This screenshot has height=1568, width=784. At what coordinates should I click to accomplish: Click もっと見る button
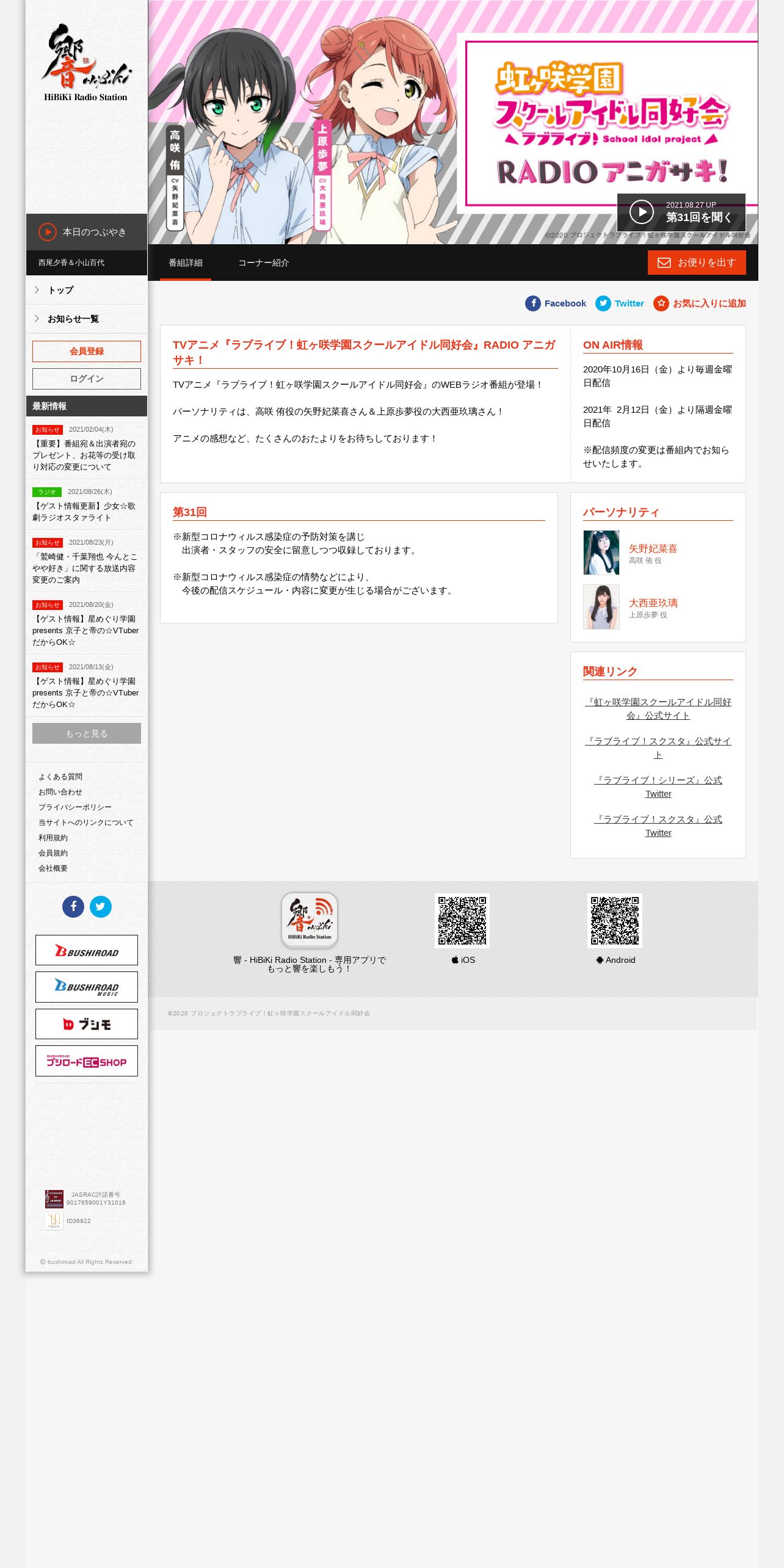click(x=87, y=733)
